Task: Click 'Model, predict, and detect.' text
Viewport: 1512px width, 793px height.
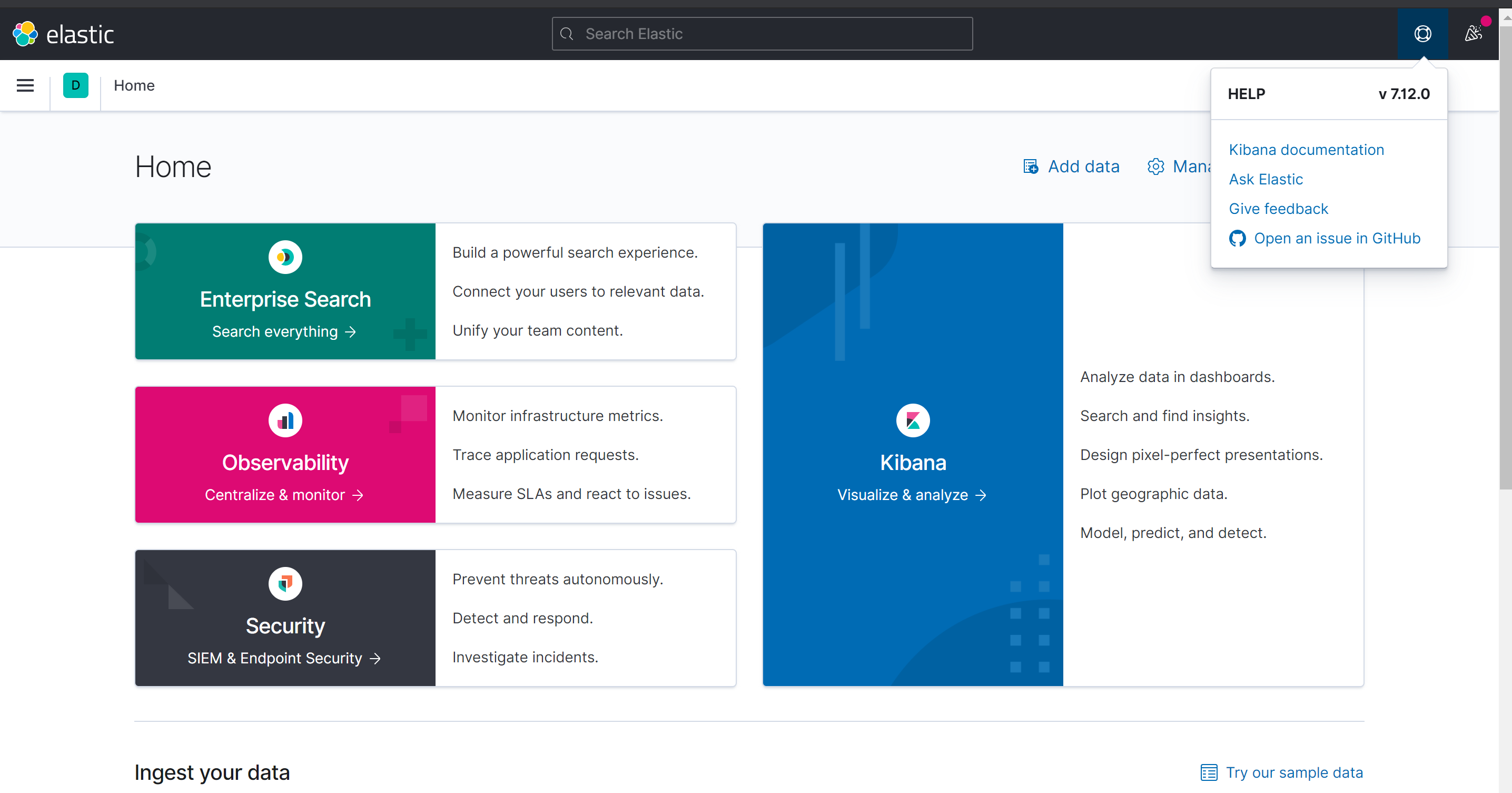Action: (x=1173, y=533)
